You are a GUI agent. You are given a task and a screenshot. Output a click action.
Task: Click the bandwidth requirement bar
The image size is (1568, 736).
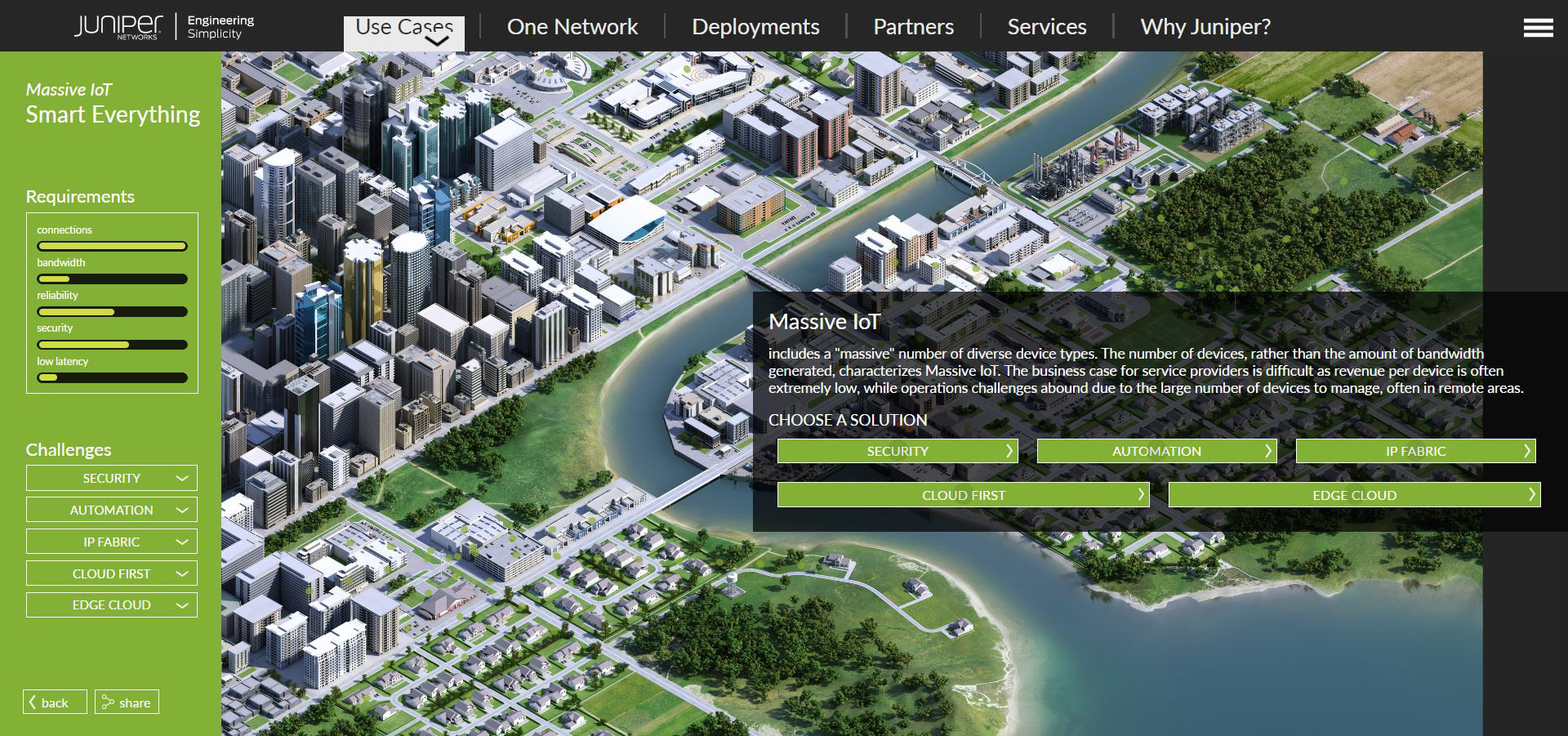pyautogui.click(x=112, y=279)
